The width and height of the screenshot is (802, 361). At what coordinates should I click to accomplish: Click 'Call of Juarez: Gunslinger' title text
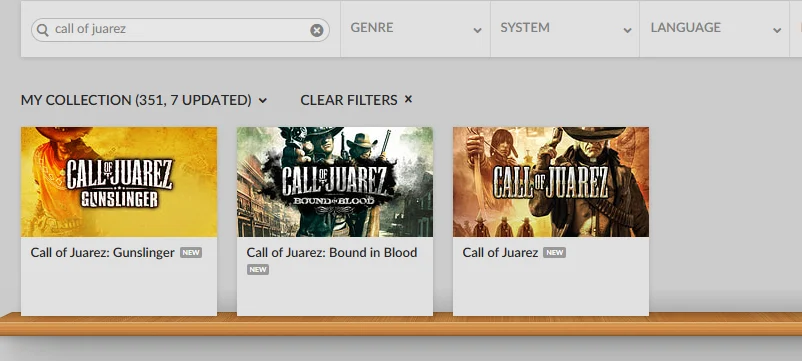102,253
